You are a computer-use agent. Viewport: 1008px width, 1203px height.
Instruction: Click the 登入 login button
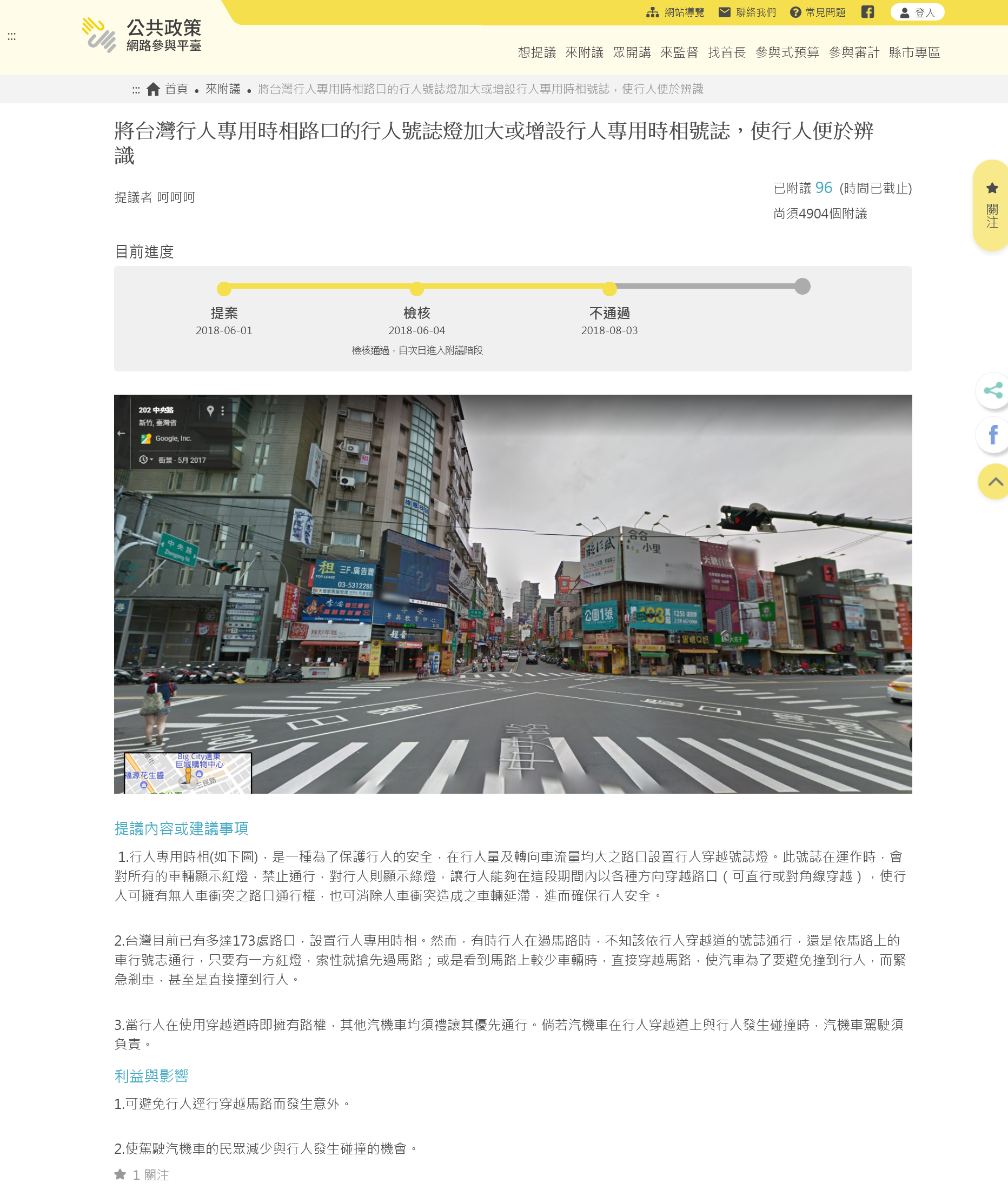(x=917, y=12)
